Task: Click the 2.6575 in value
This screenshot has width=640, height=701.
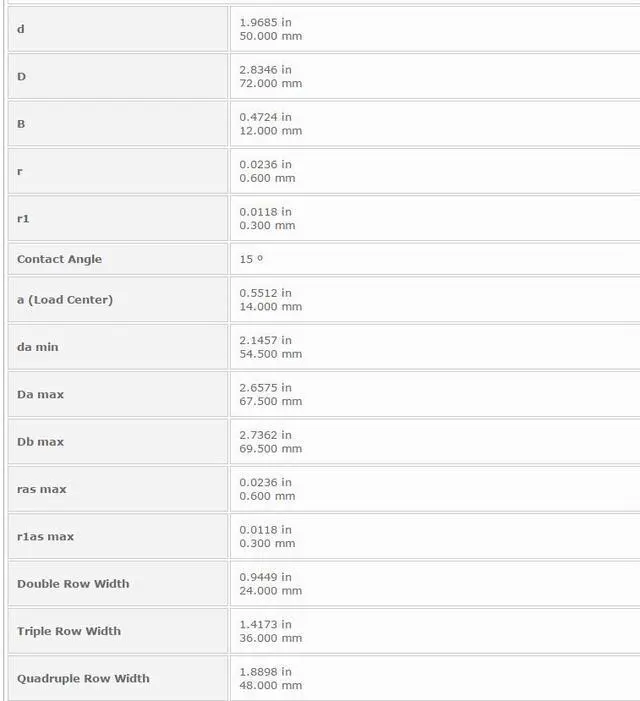Action: [265, 387]
